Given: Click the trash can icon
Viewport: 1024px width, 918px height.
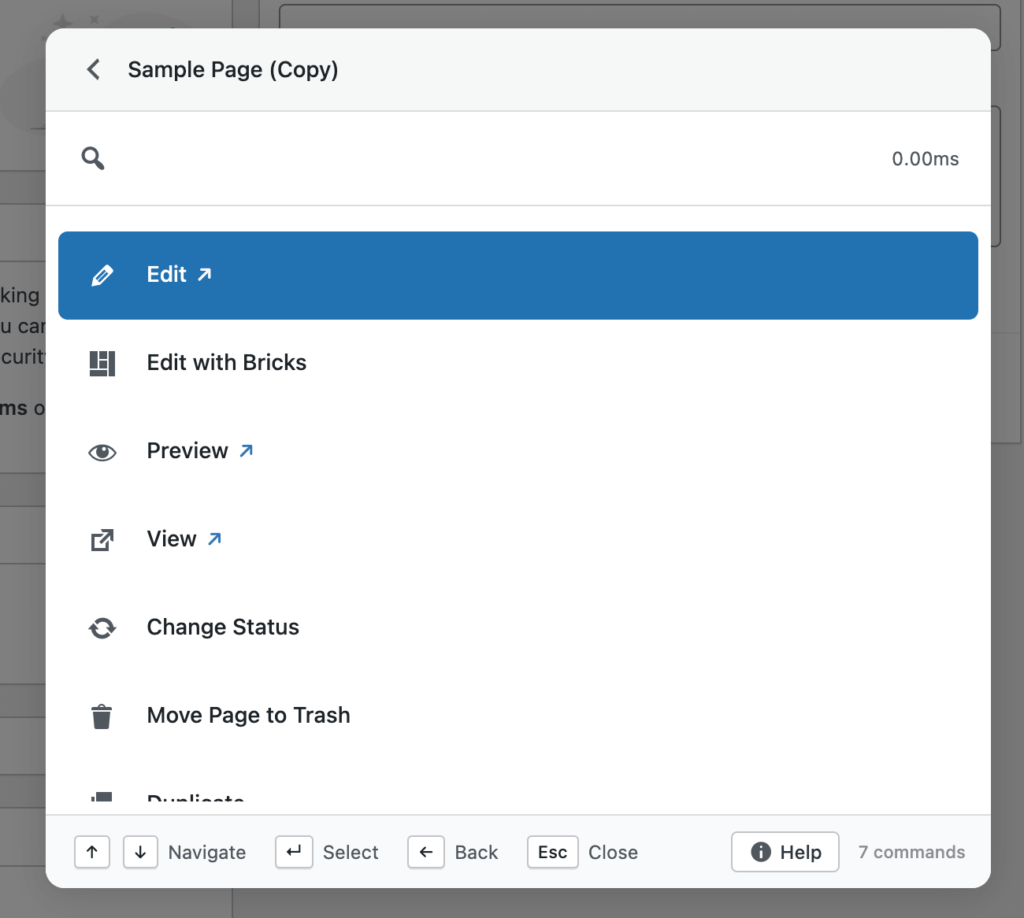Looking at the screenshot, I should click(x=103, y=715).
